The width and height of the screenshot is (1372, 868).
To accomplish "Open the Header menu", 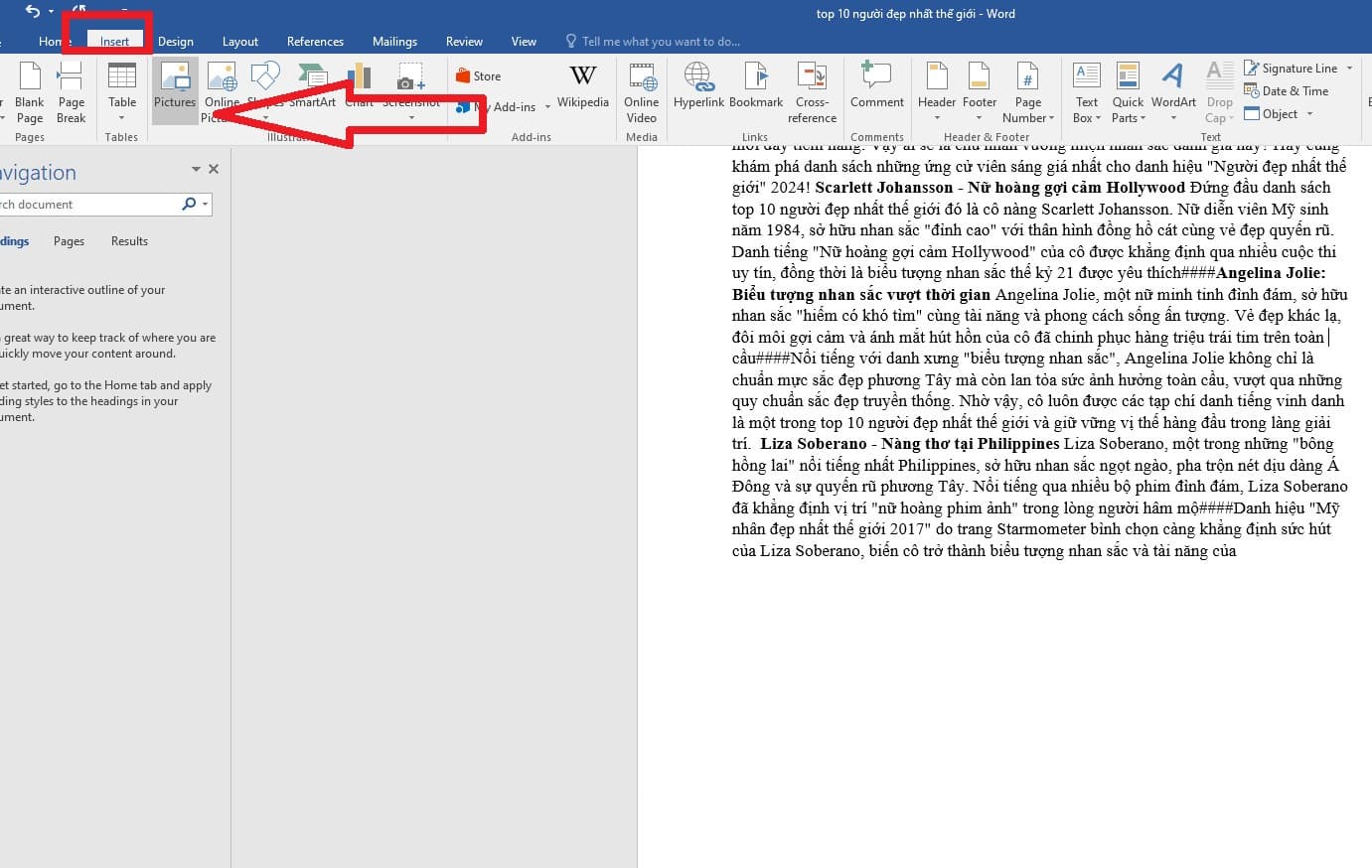I will click(x=937, y=92).
